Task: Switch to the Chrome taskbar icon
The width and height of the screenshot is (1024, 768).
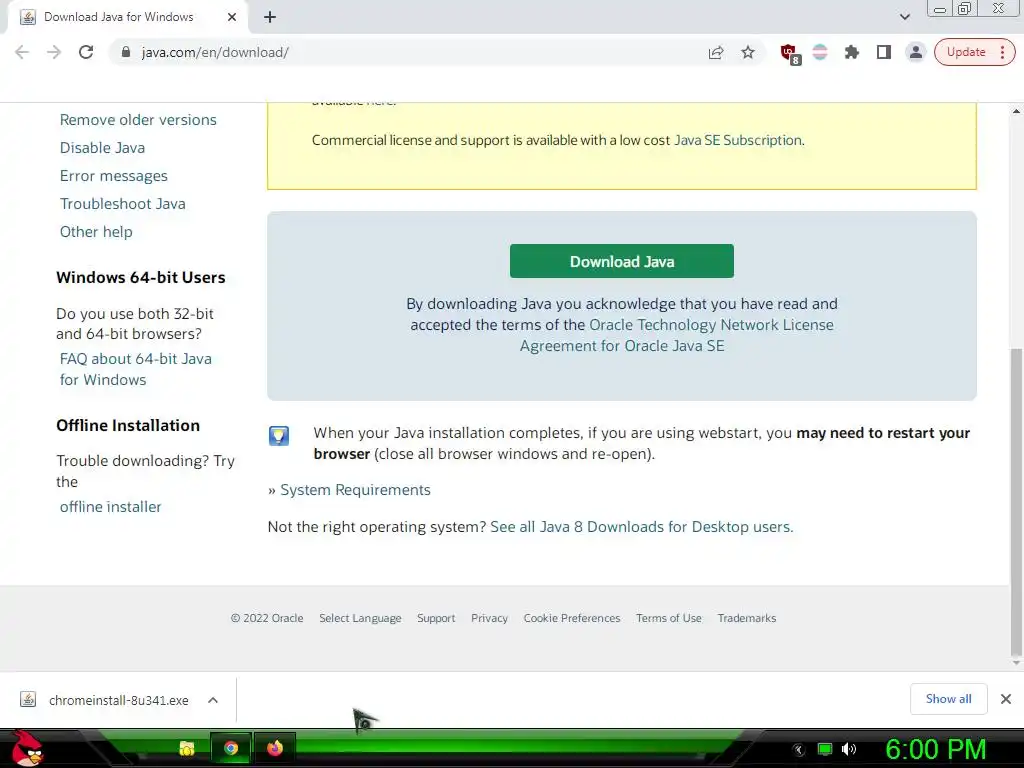Action: click(x=231, y=748)
